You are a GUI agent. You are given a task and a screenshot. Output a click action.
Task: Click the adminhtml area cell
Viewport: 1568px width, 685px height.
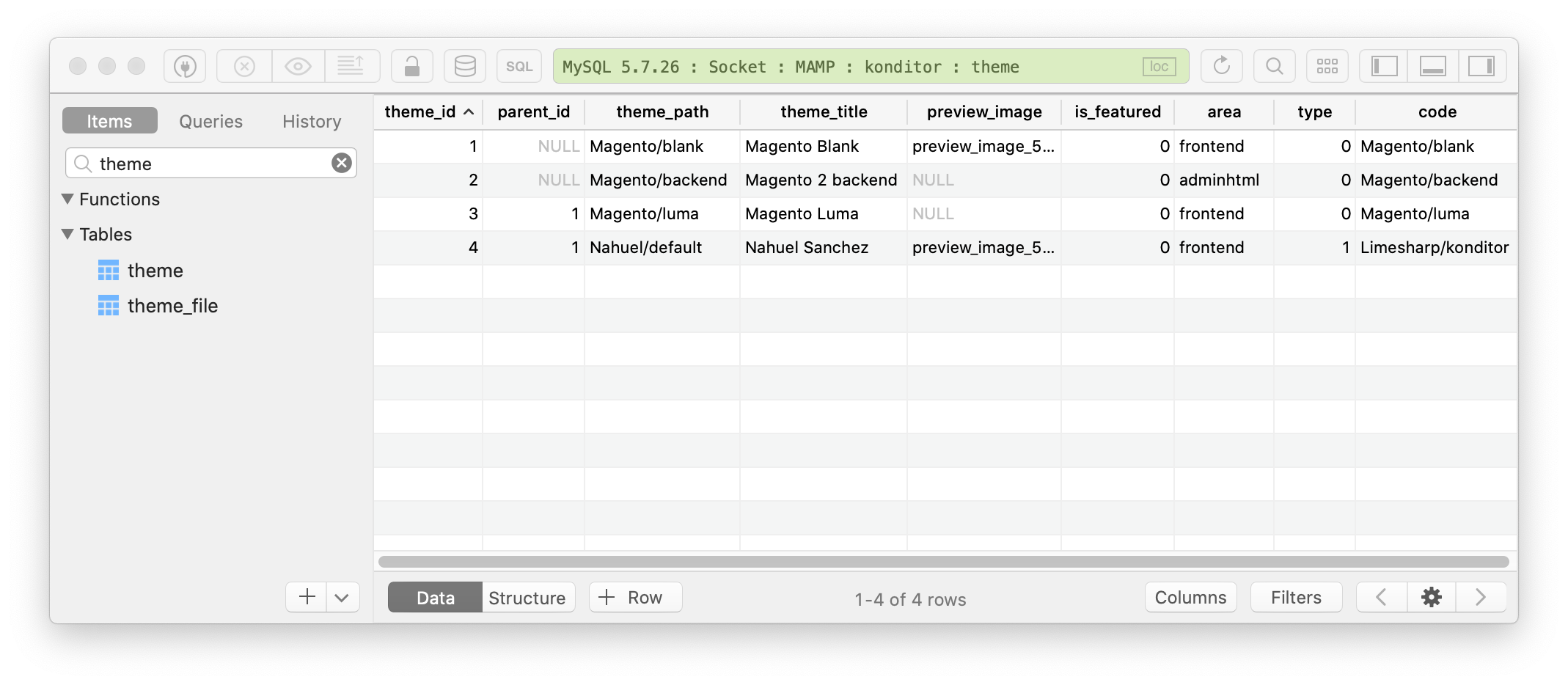[x=1224, y=180]
